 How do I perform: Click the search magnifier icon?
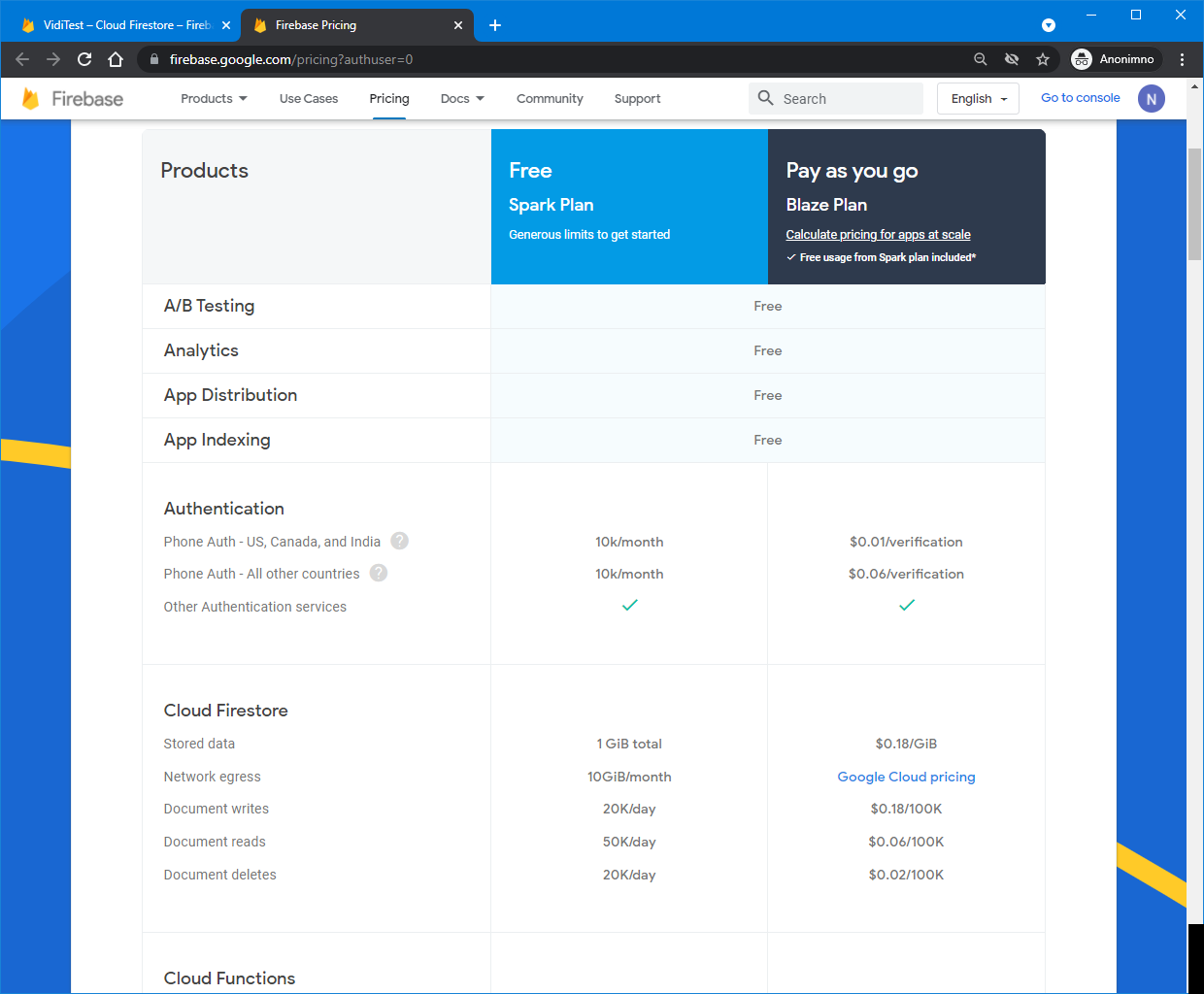pyautogui.click(x=766, y=98)
